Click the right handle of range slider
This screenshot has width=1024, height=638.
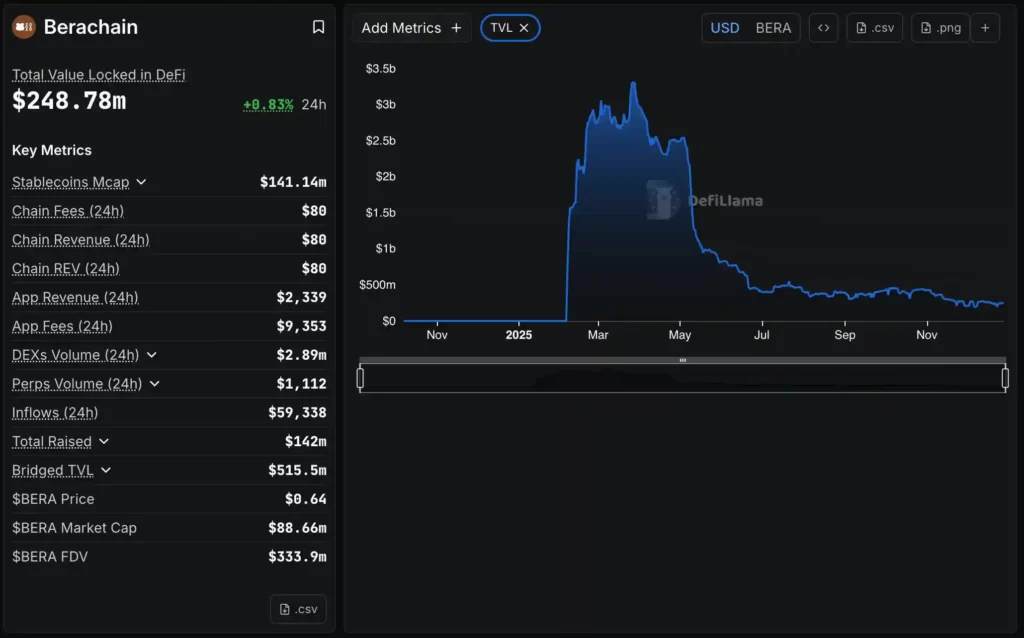pyautogui.click(x=1005, y=378)
